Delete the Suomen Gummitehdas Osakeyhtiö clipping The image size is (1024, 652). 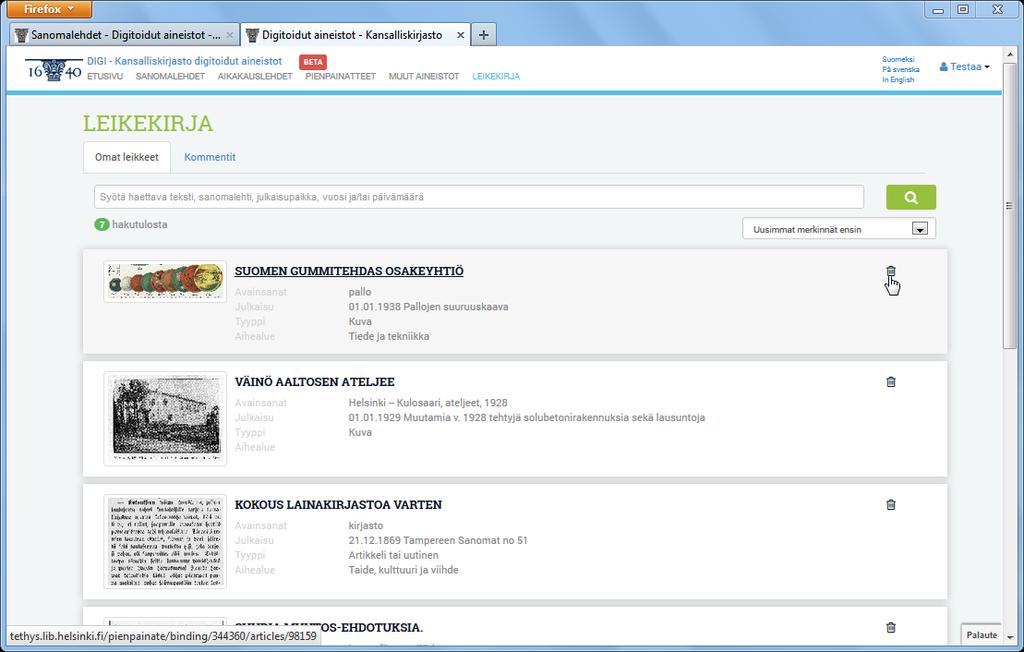click(891, 271)
